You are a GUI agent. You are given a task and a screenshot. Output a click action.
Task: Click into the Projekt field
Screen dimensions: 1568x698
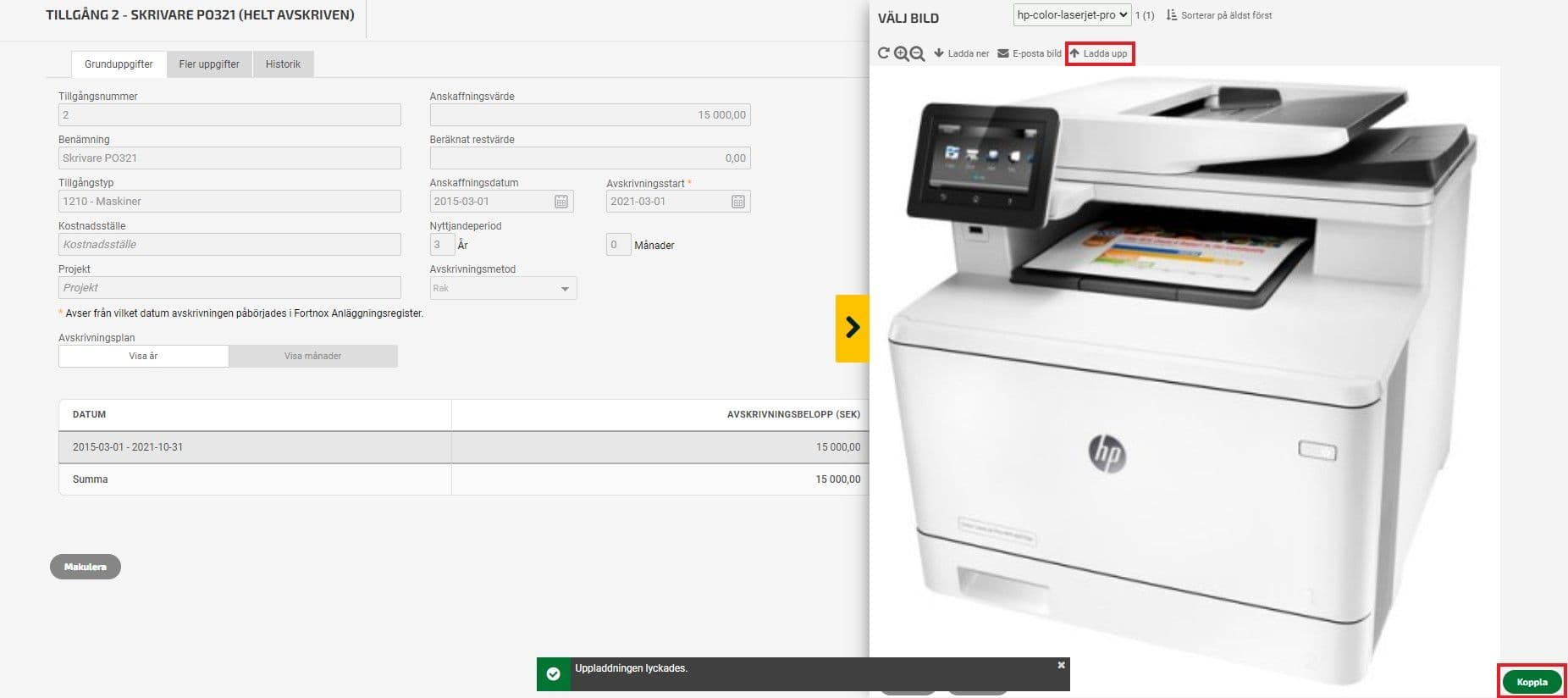[x=229, y=288]
